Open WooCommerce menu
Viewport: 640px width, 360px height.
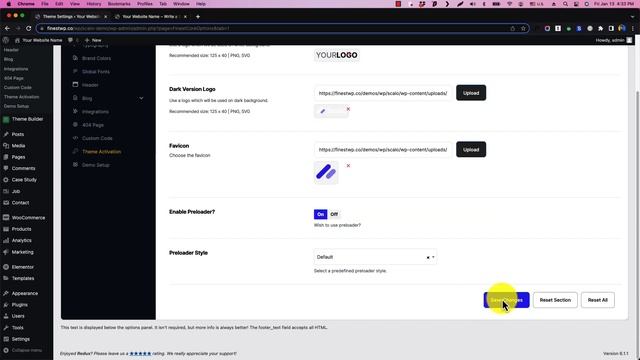click(x=28, y=218)
